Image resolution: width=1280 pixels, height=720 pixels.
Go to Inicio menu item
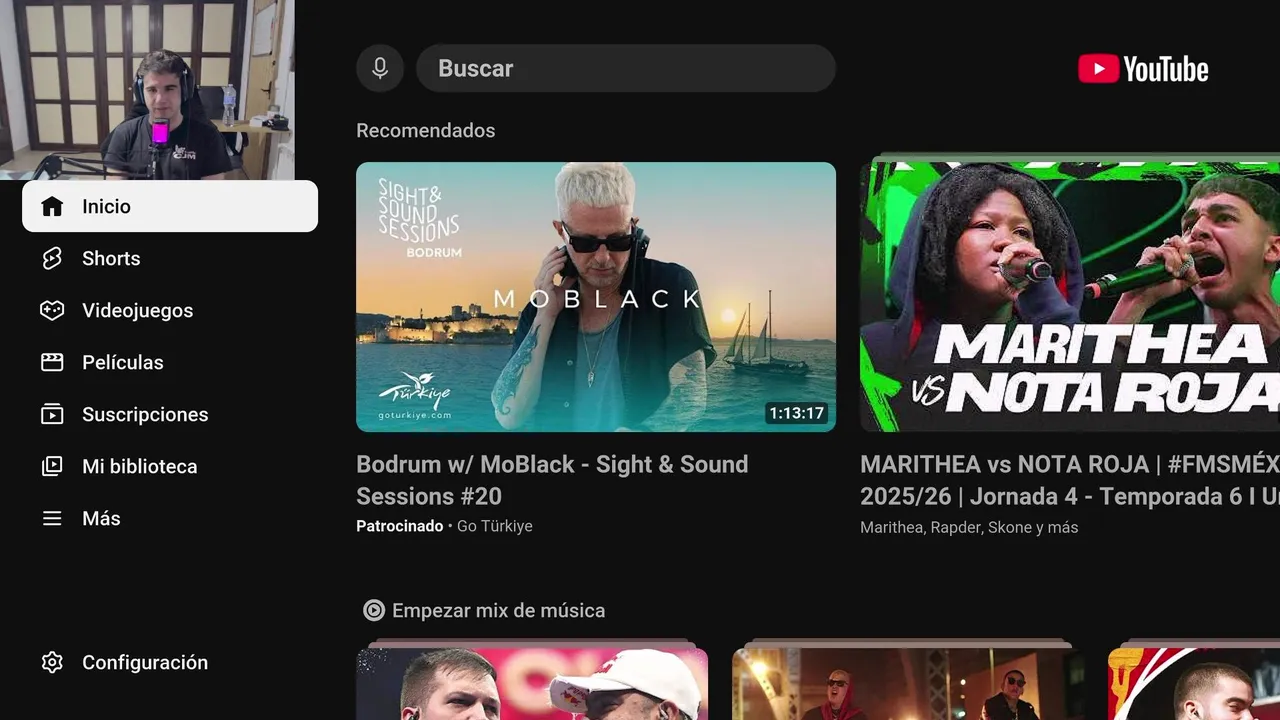pyautogui.click(x=170, y=206)
